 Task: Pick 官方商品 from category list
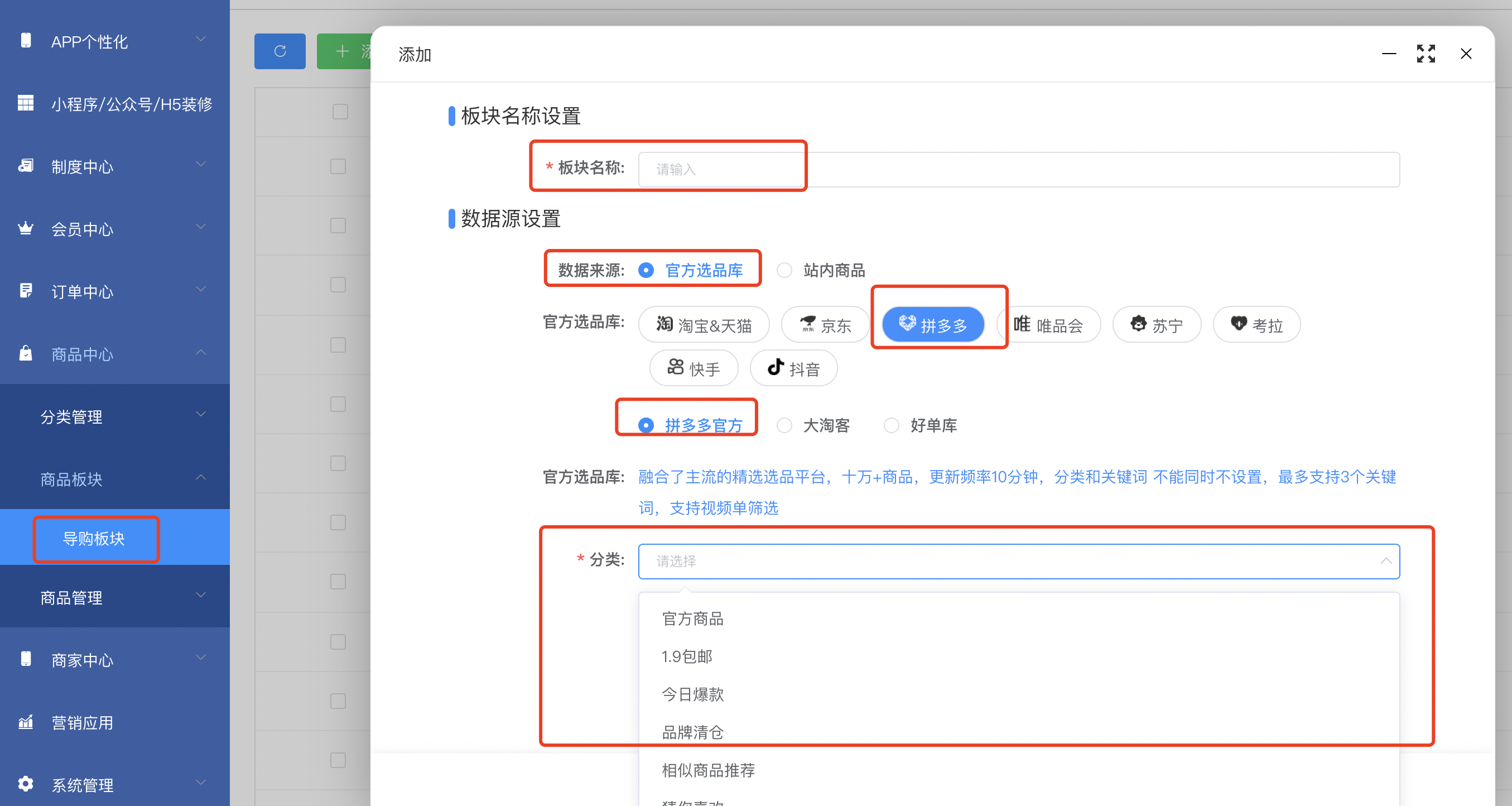[x=1019, y=618]
